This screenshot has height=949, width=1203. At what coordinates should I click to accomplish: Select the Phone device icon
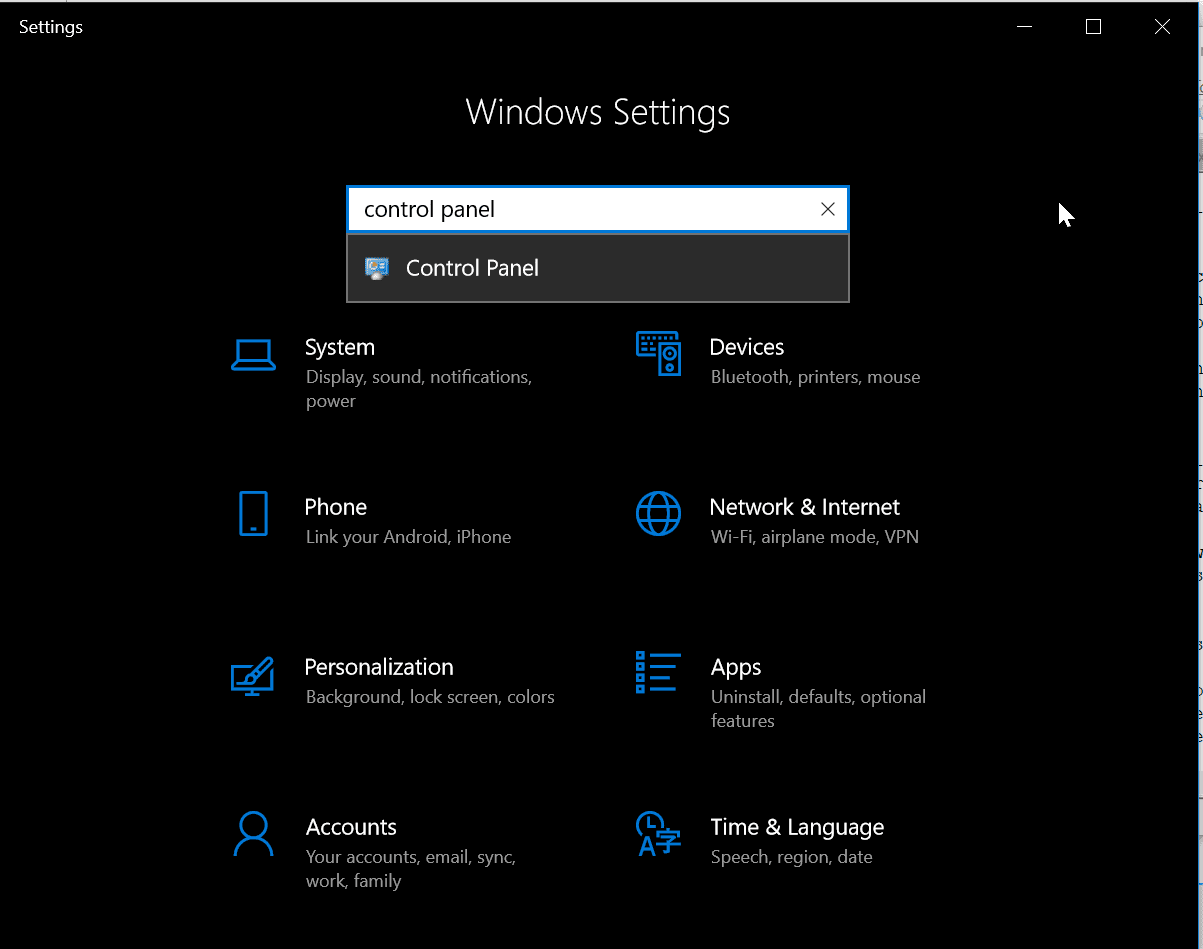point(253,514)
